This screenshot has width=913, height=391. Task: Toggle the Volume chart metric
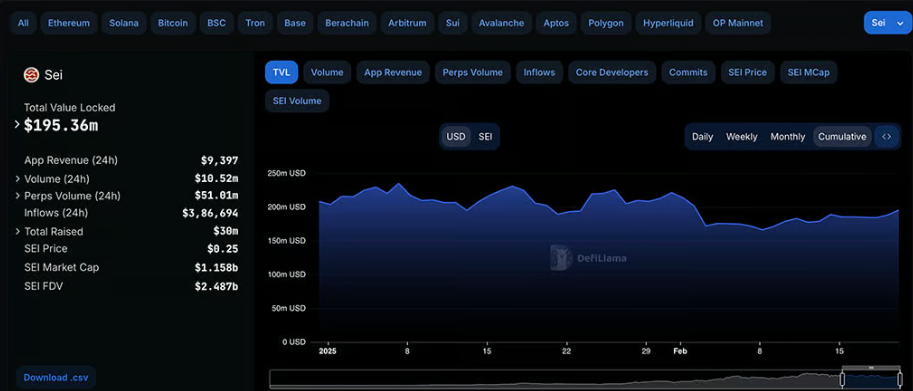coord(327,72)
